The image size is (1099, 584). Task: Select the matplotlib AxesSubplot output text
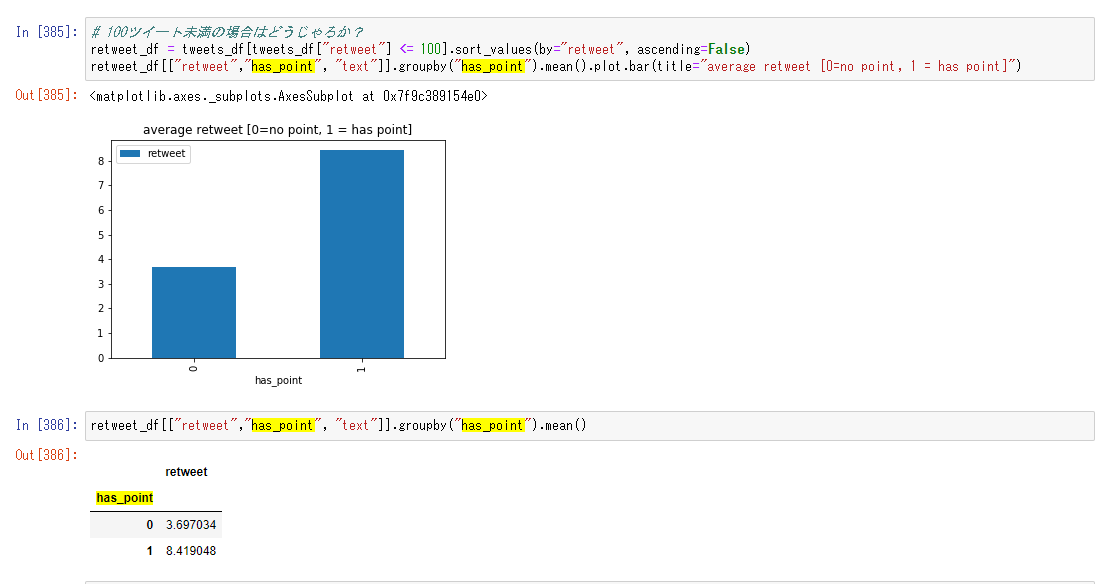(x=288, y=96)
